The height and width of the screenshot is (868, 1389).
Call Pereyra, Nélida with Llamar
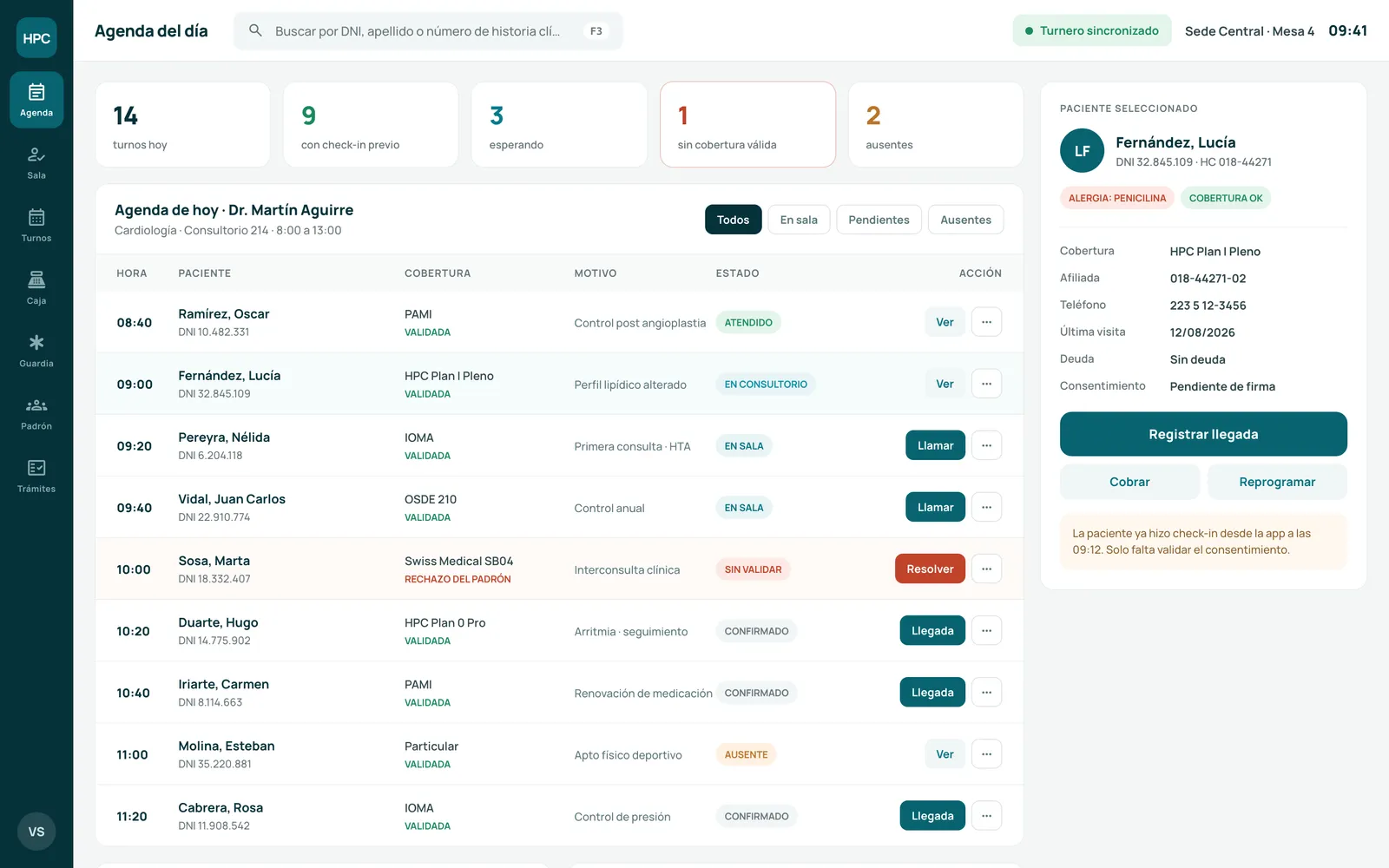935,445
